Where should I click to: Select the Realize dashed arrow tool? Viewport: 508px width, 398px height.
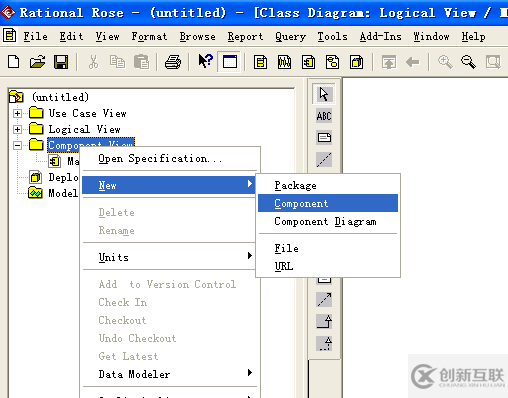pyautogui.click(x=324, y=343)
